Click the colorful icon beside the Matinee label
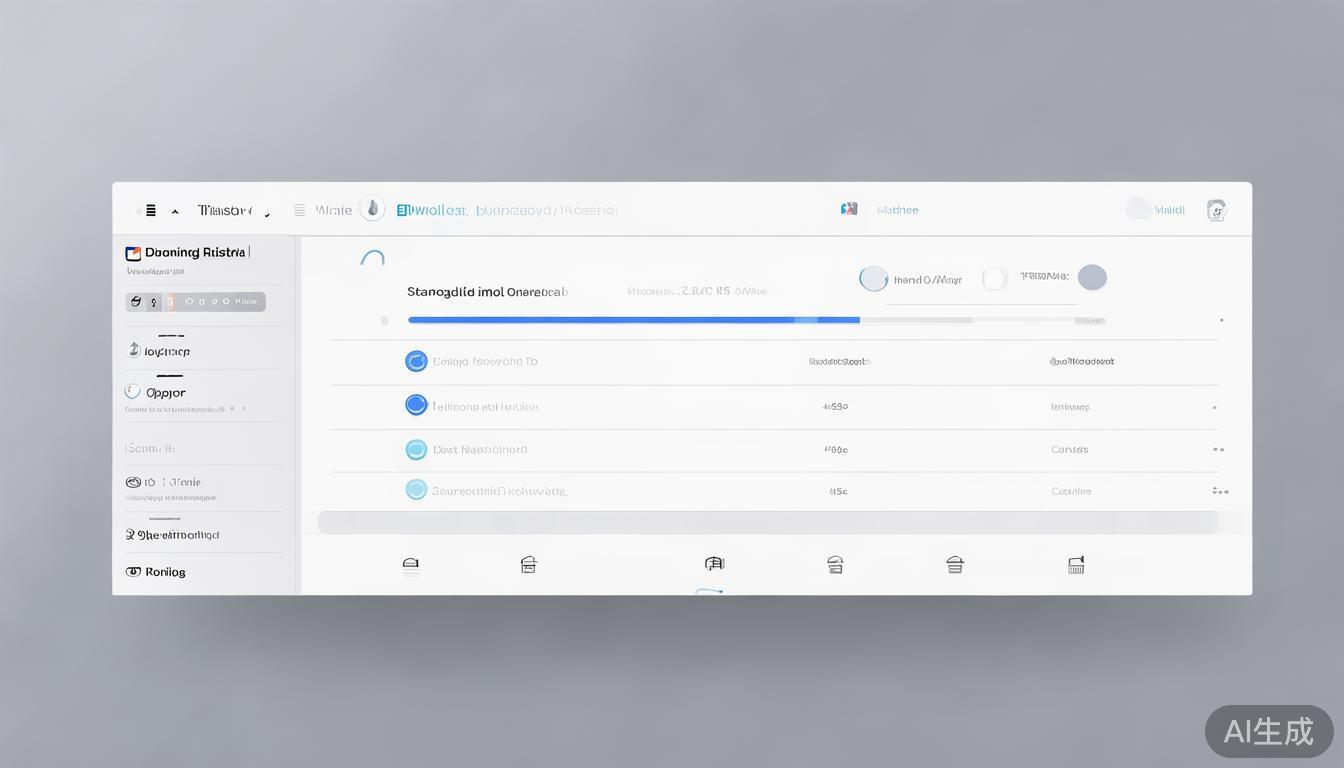This screenshot has height=768, width=1344. click(x=849, y=209)
